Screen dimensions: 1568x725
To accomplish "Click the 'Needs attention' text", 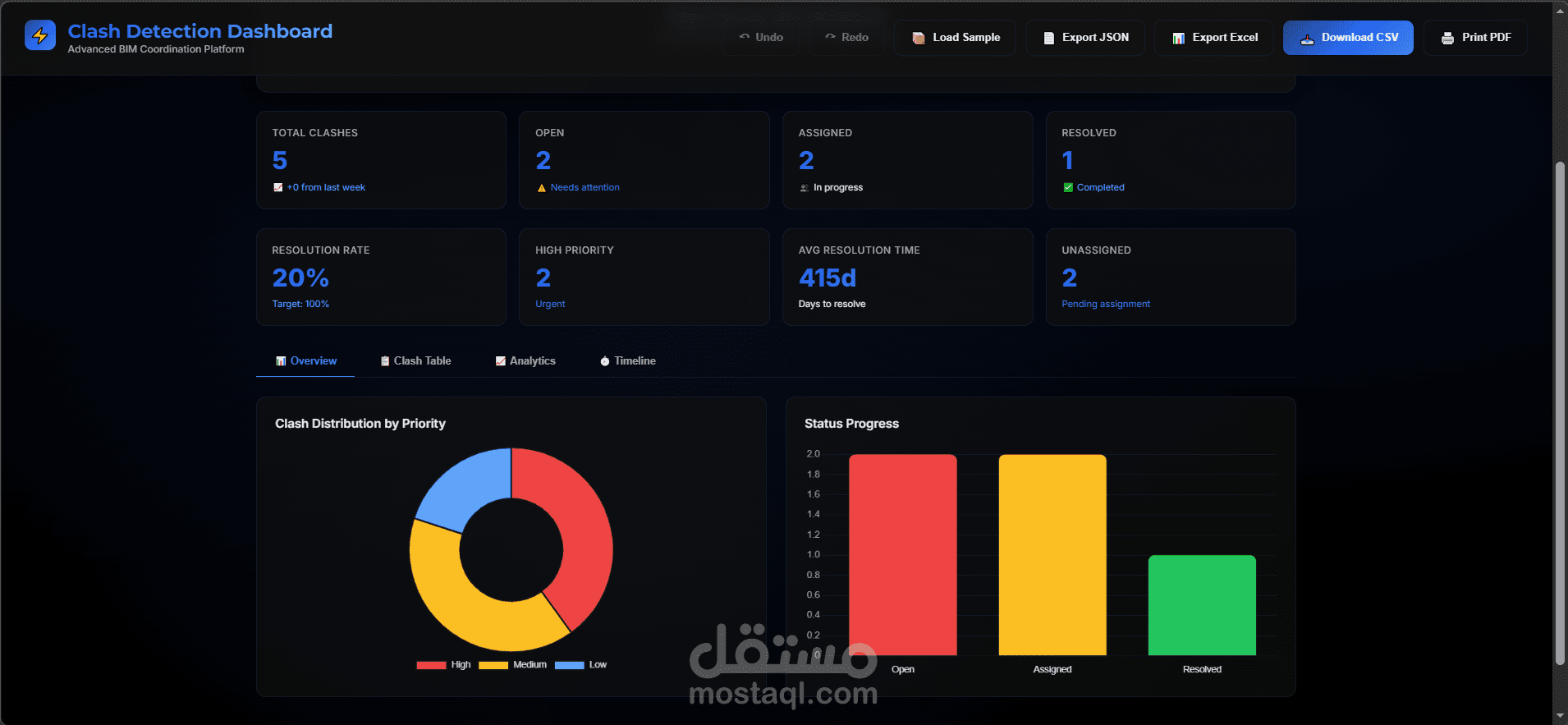I will (x=585, y=187).
